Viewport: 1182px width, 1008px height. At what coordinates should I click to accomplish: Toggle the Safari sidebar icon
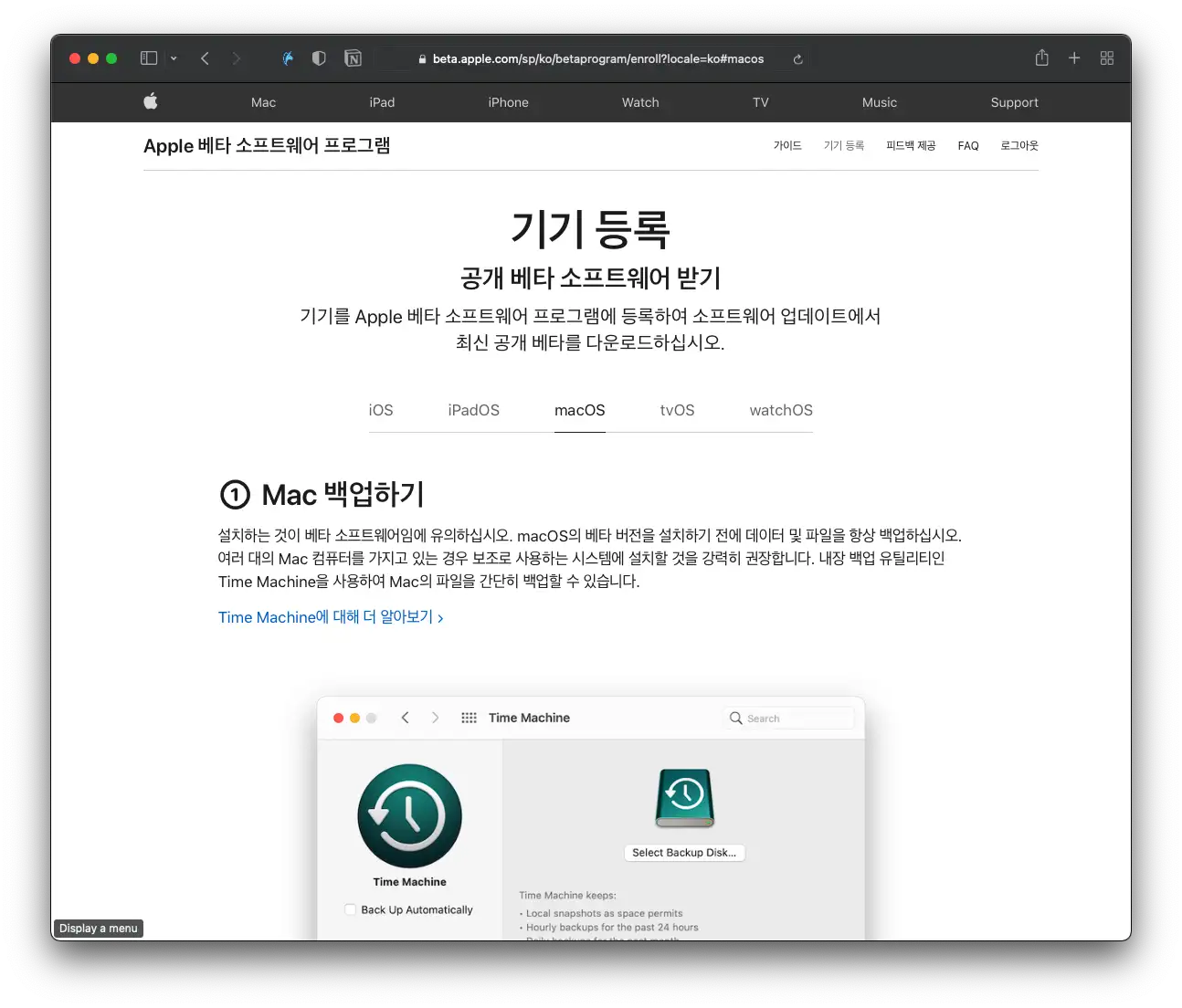click(149, 58)
